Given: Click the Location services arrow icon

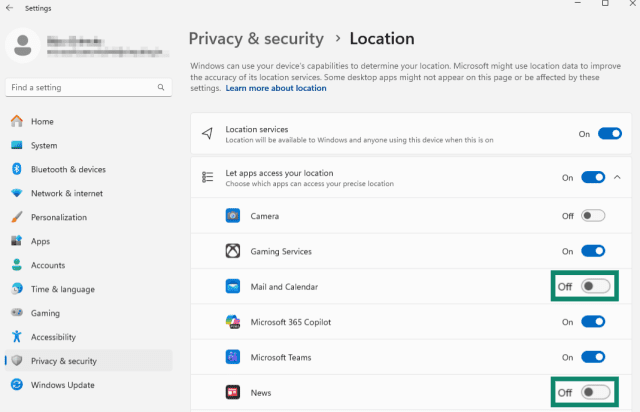Looking at the screenshot, I should 207,134.
